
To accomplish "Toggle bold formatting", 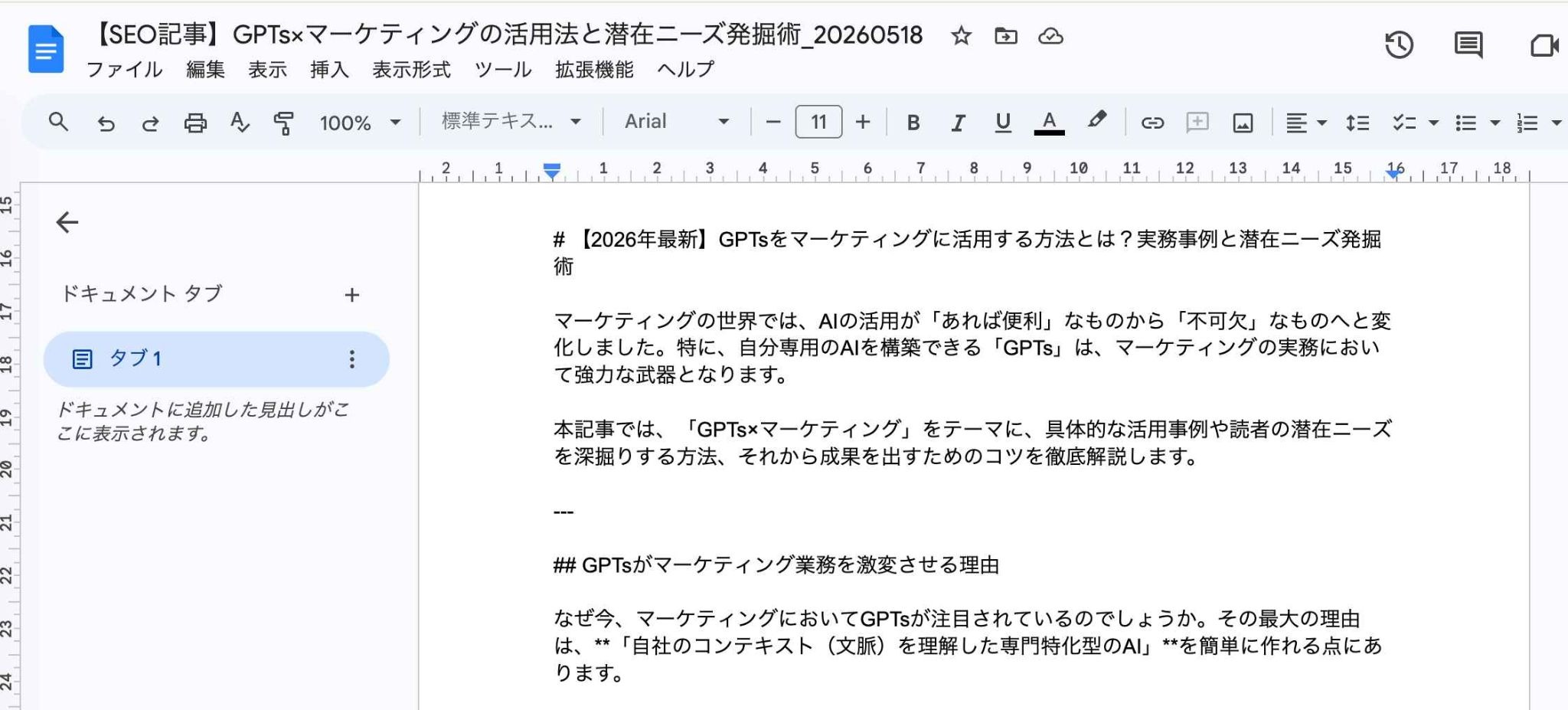I will (913, 123).
